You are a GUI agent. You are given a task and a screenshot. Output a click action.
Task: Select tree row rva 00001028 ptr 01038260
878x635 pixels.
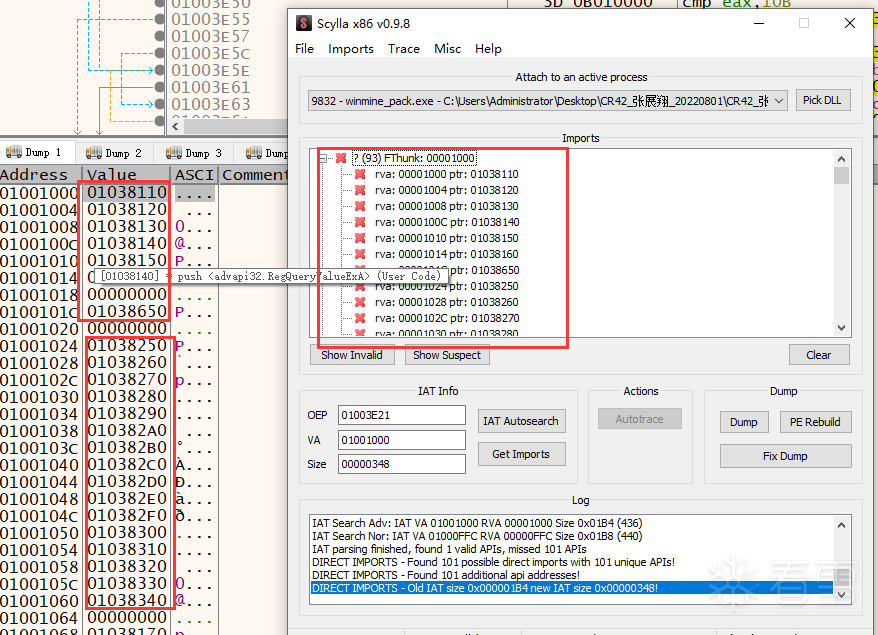coord(446,302)
